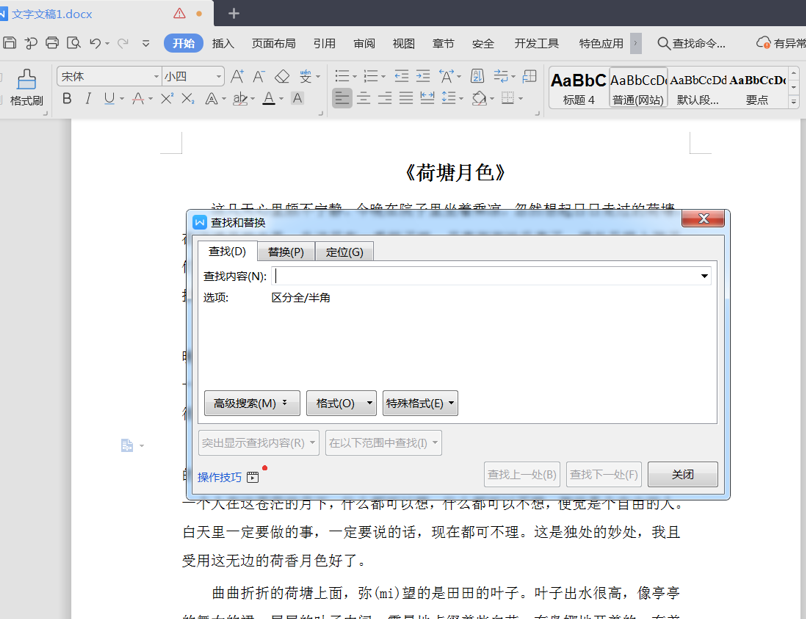Center align text
This screenshot has height=619, width=806.
pos(363,98)
